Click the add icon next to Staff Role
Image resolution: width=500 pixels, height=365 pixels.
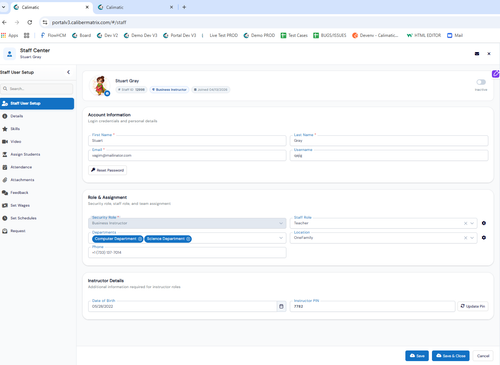click(484, 223)
